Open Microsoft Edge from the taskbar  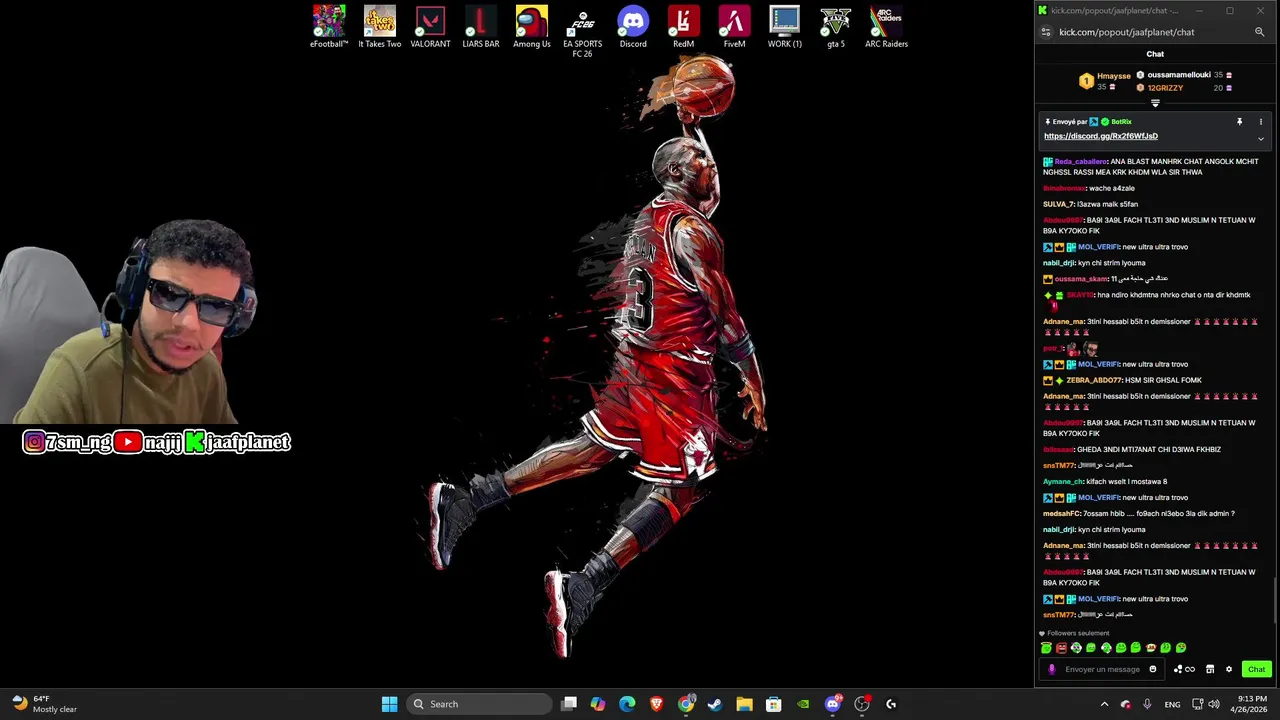coord(627,704)
